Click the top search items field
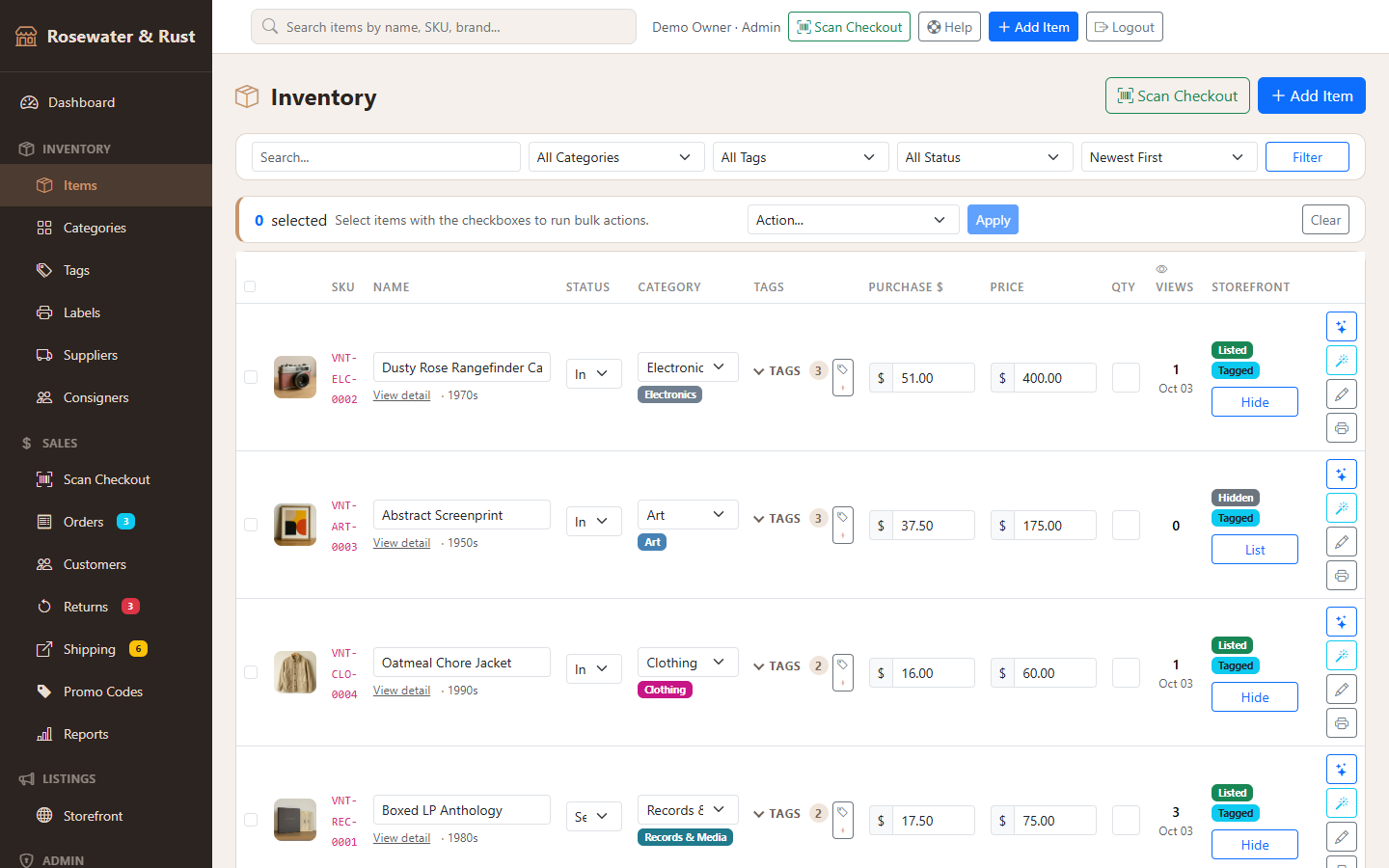1389x868 pixels. point(444,27)
